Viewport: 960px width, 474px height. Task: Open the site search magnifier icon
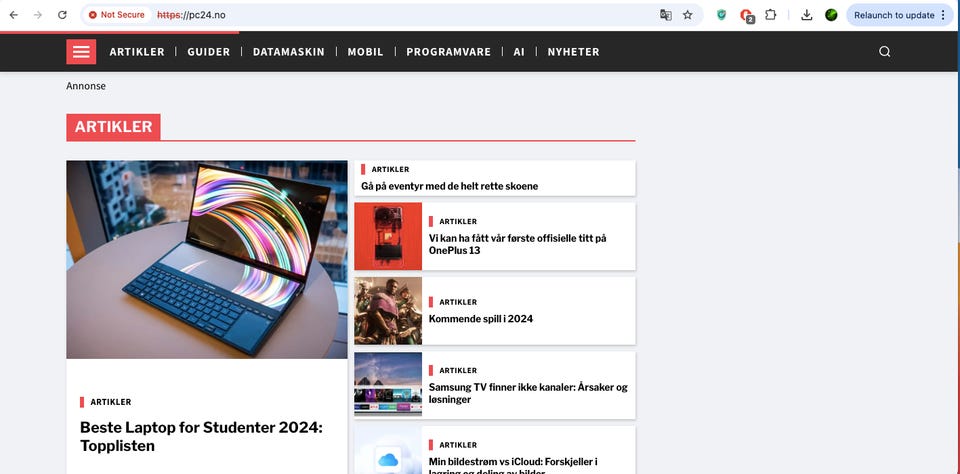tap(885, 51)
